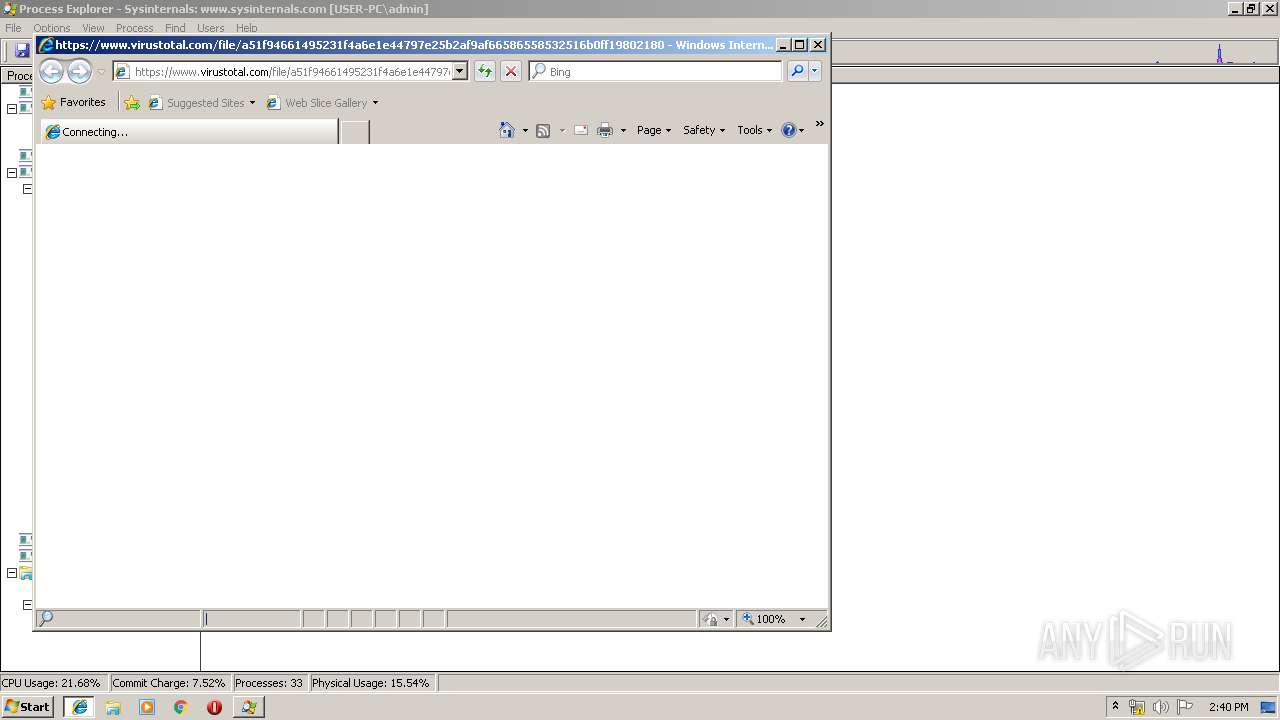1280x720 pixels.
Task: Expand the zoom level dropdown arrow
Action: coord(802,619)
